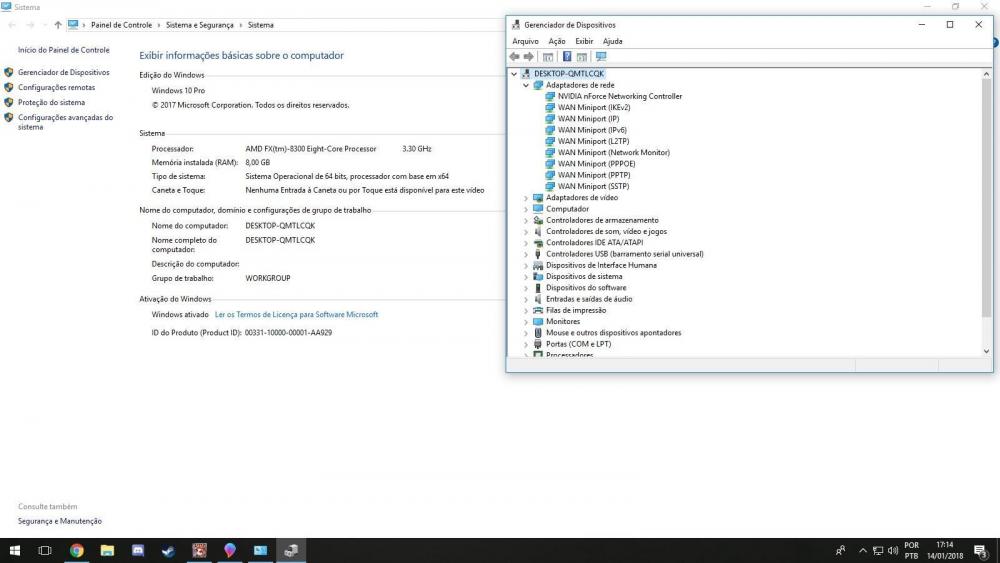The image size is (1000, 563).
Task: Click the scan for hardware changes monitor icon
Action: pos(600,57)
